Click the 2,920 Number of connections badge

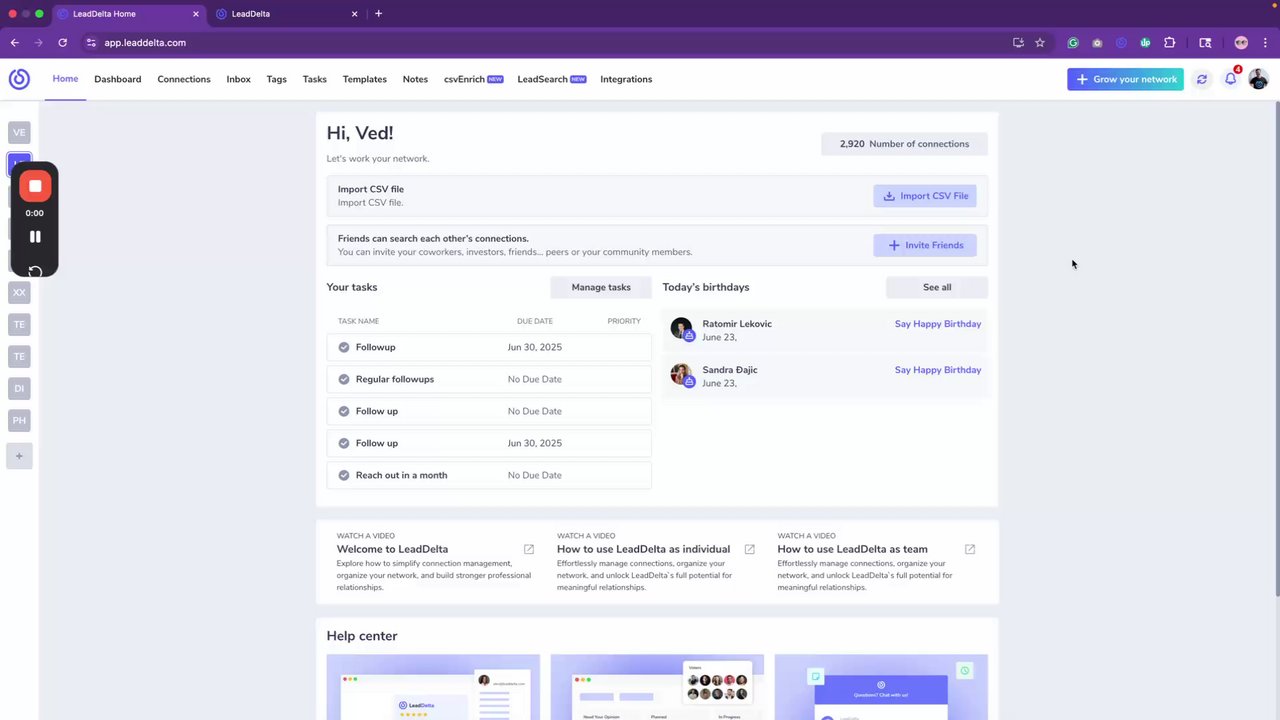(x=904, y=144)
